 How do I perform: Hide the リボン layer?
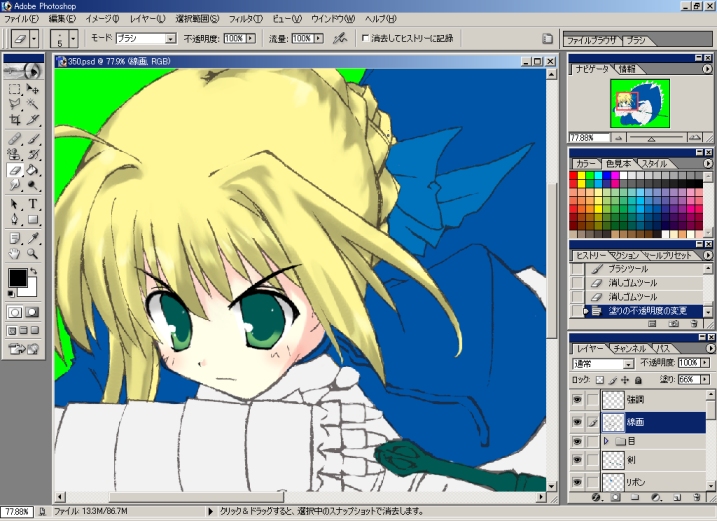577,482
